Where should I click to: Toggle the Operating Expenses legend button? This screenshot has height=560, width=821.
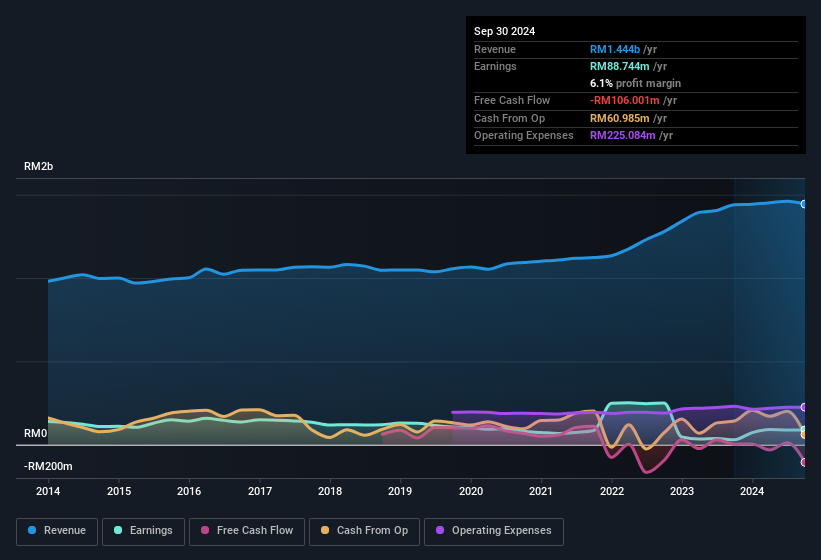click(x=493, y=531)
